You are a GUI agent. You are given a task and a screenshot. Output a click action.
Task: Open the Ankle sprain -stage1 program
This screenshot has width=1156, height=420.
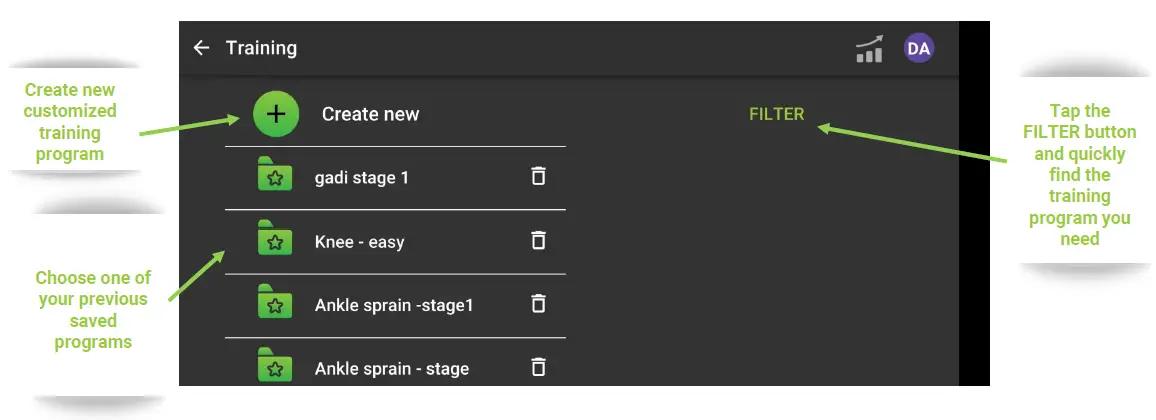click(393, 305)
